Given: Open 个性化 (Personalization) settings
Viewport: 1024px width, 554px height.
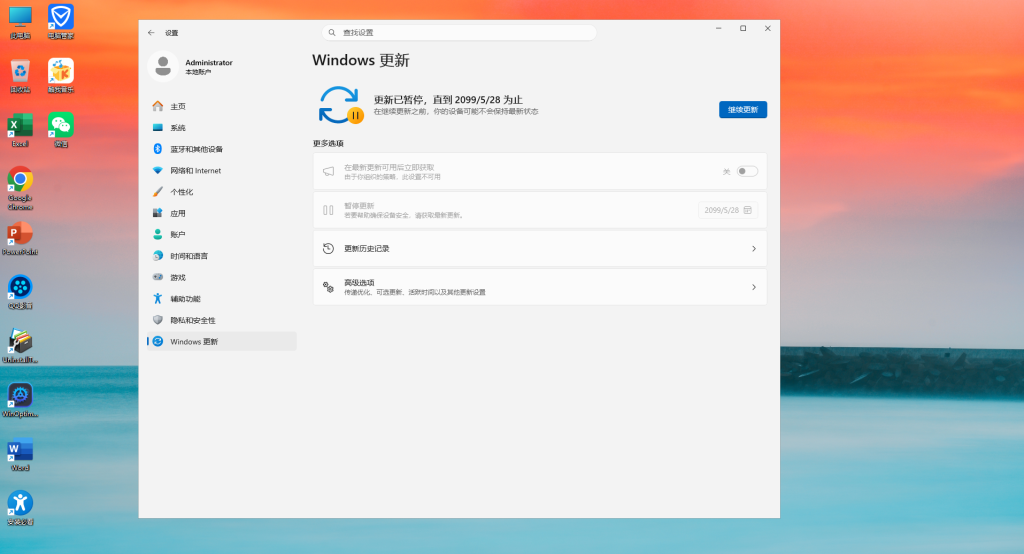Looking at the screenshot, I should [221, 192].
